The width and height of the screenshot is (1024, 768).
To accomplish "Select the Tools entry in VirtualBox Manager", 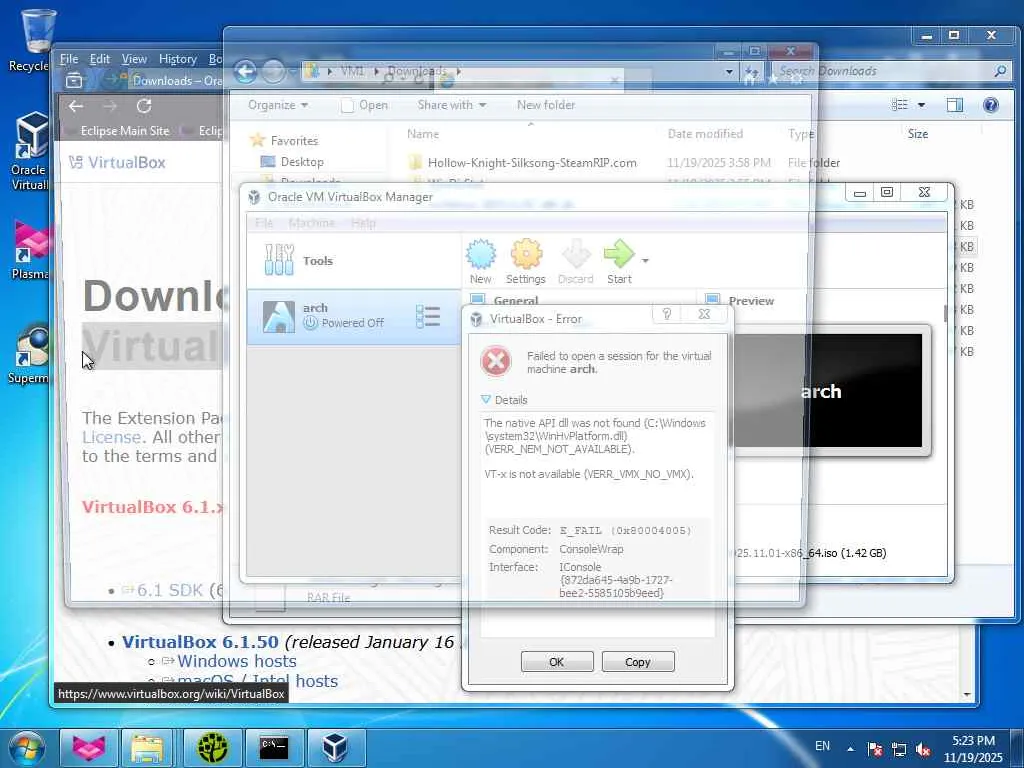I will tap(353, 261).
